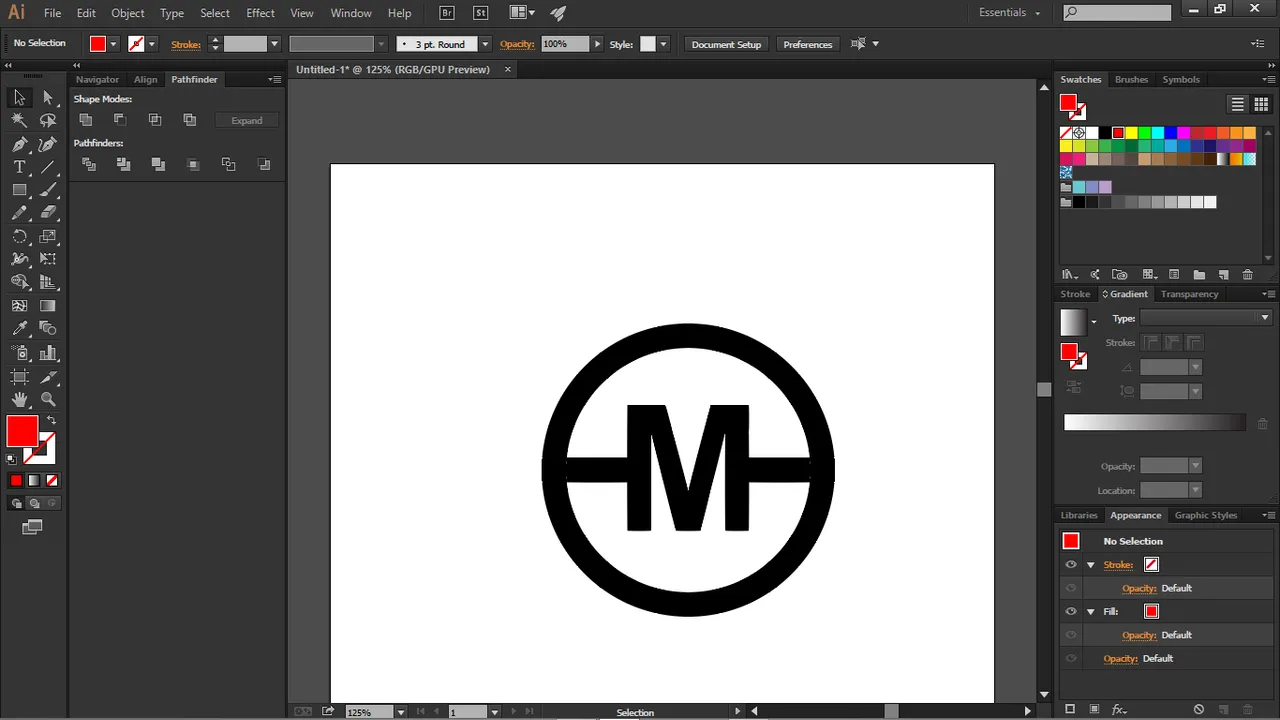Open the artboard number dropdown
This screenshot has height=720, width=1280.
(494, 712)
